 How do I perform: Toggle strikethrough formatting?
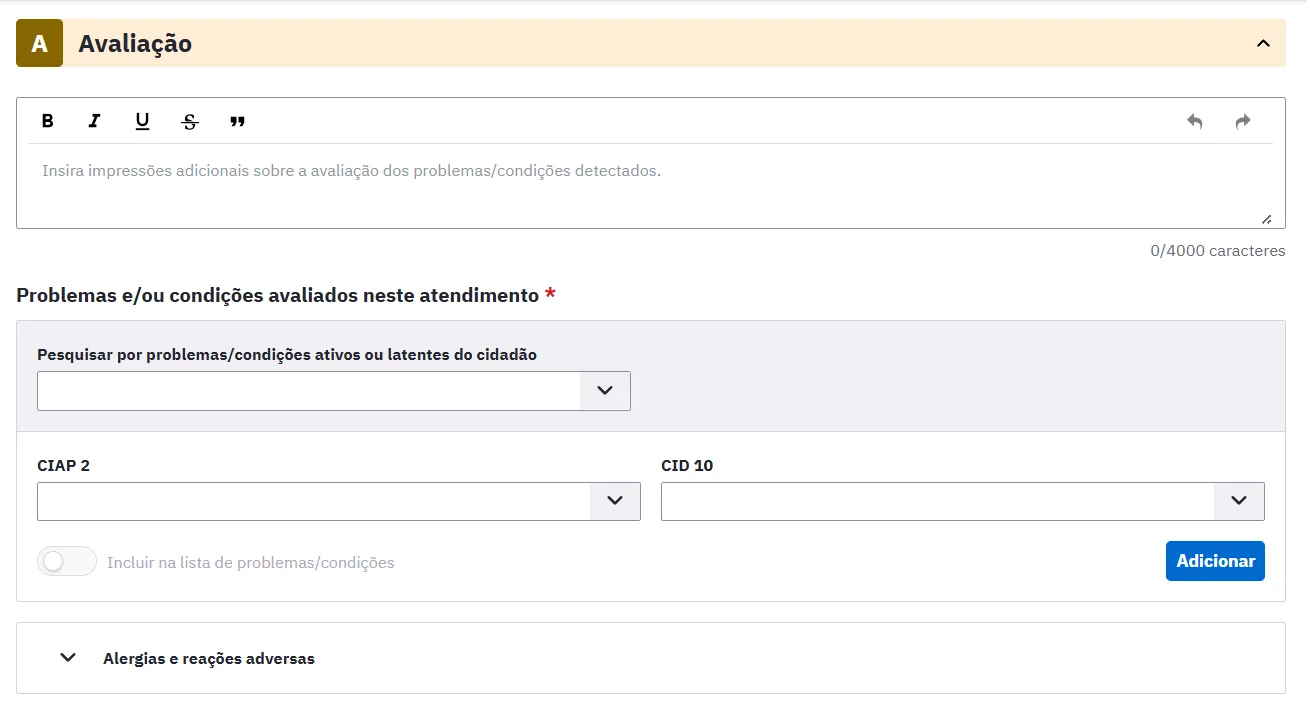pos(190,121)
